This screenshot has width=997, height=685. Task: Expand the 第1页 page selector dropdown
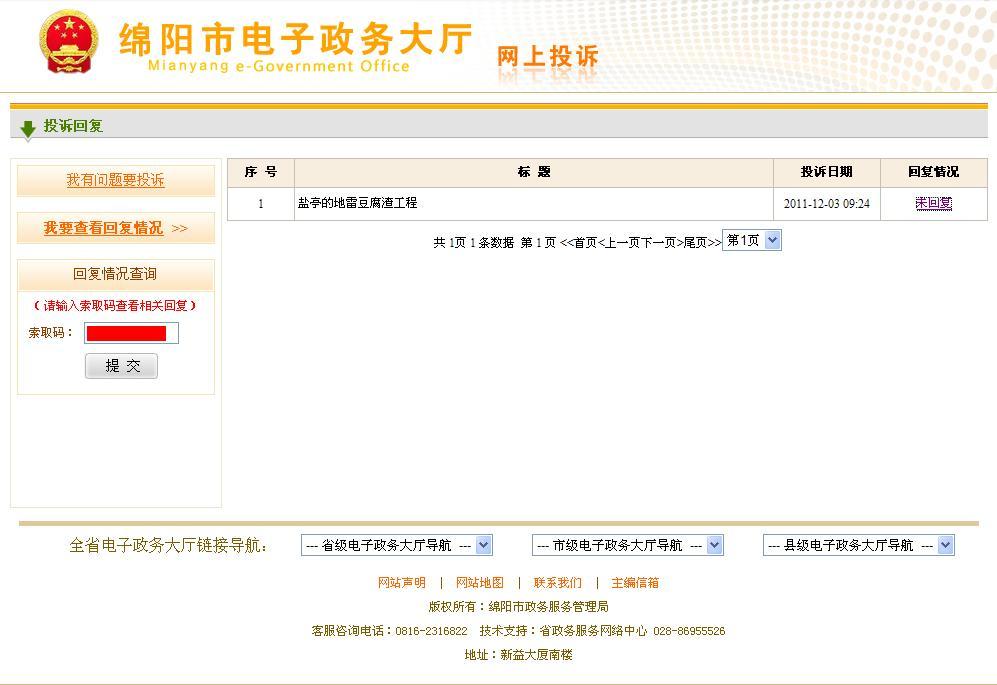click(x=751, y=240)
